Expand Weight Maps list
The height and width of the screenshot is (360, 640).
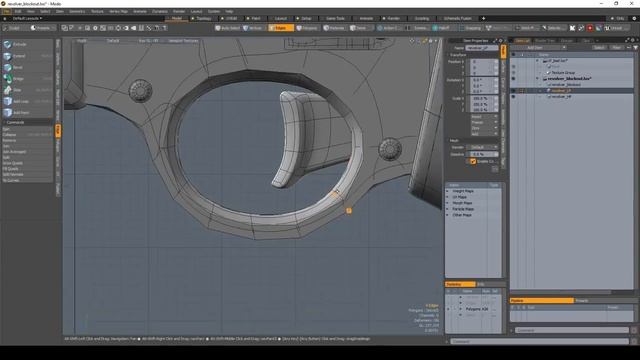point(448,191)
